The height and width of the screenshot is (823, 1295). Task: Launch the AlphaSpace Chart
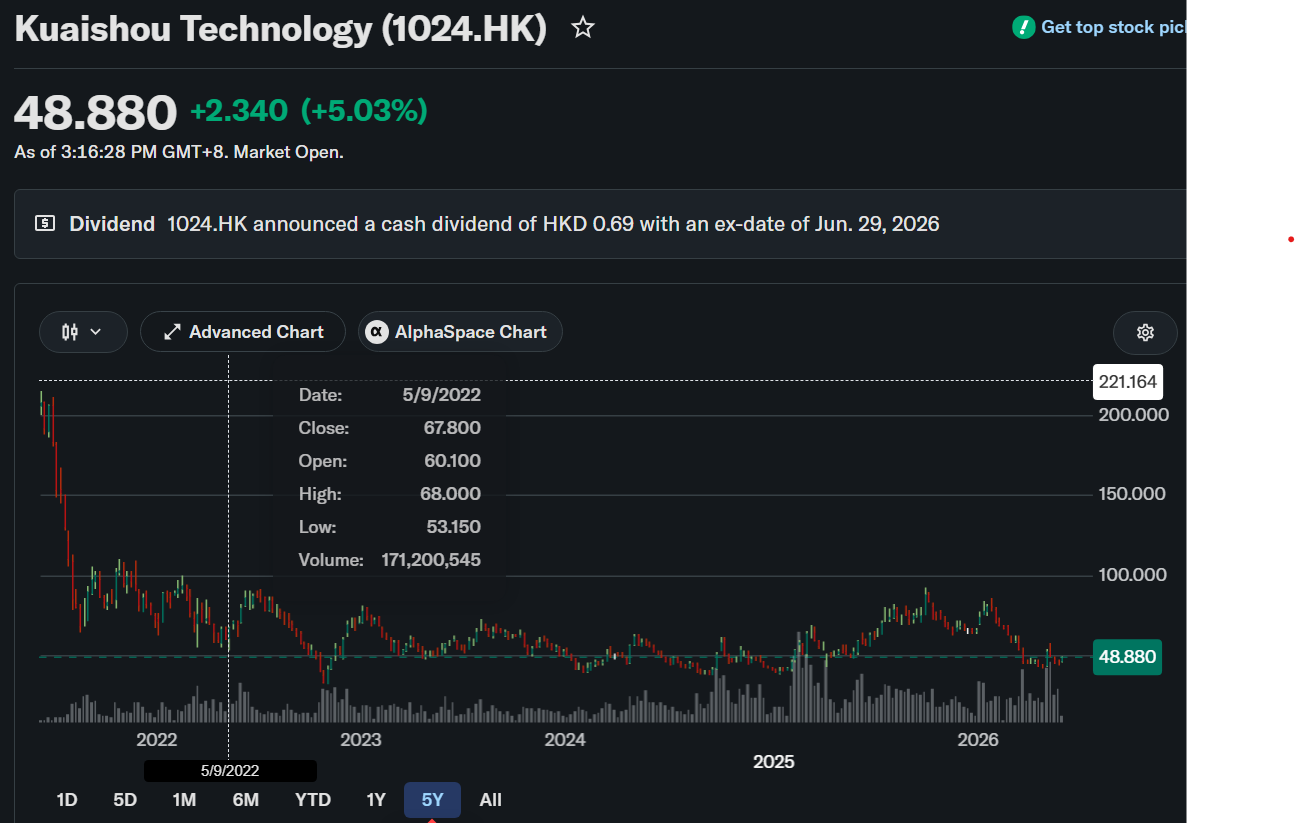pos(460,332)
